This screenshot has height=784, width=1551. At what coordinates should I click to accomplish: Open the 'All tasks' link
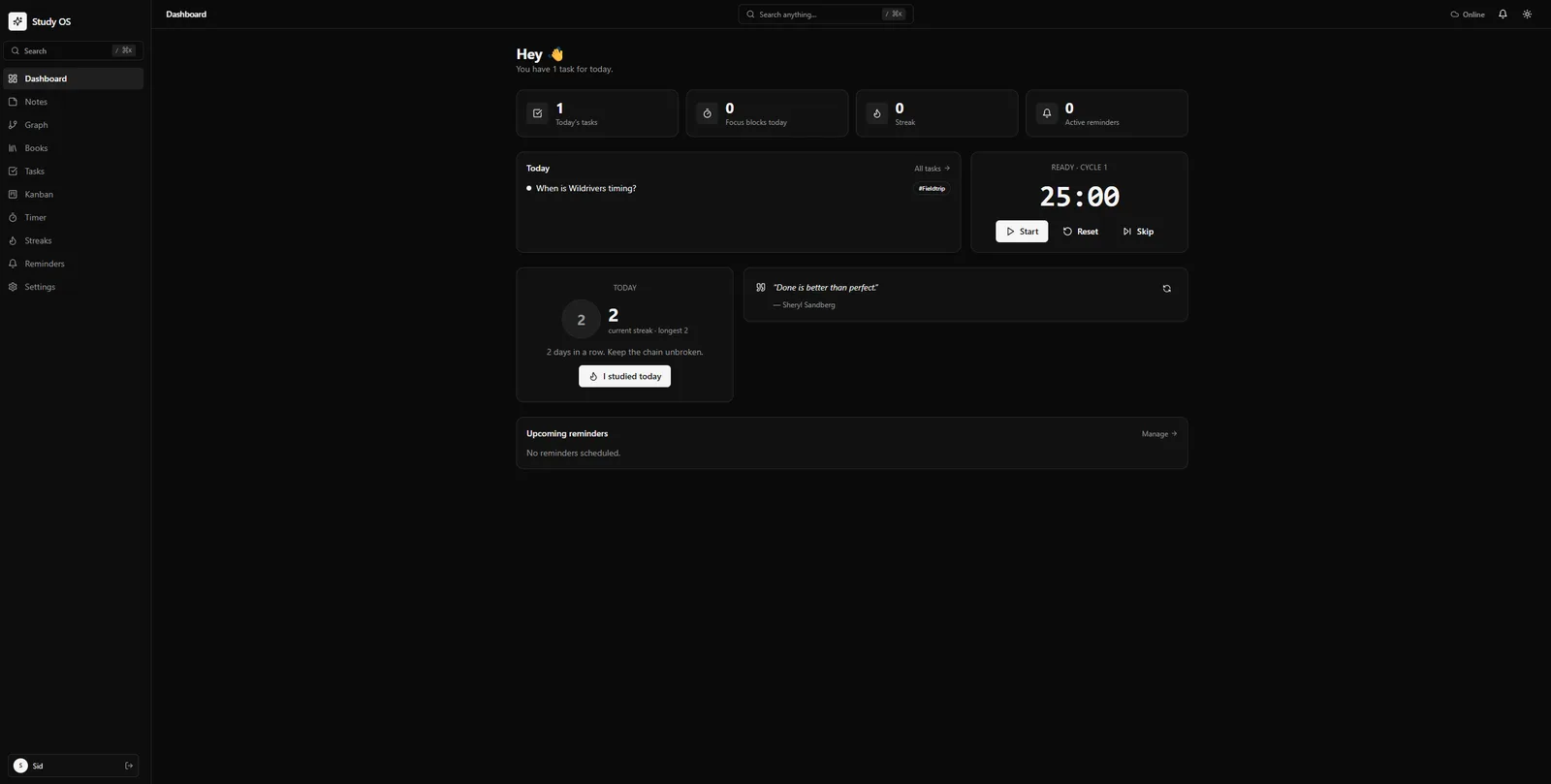pyautogui.click(x=932, y=169)
